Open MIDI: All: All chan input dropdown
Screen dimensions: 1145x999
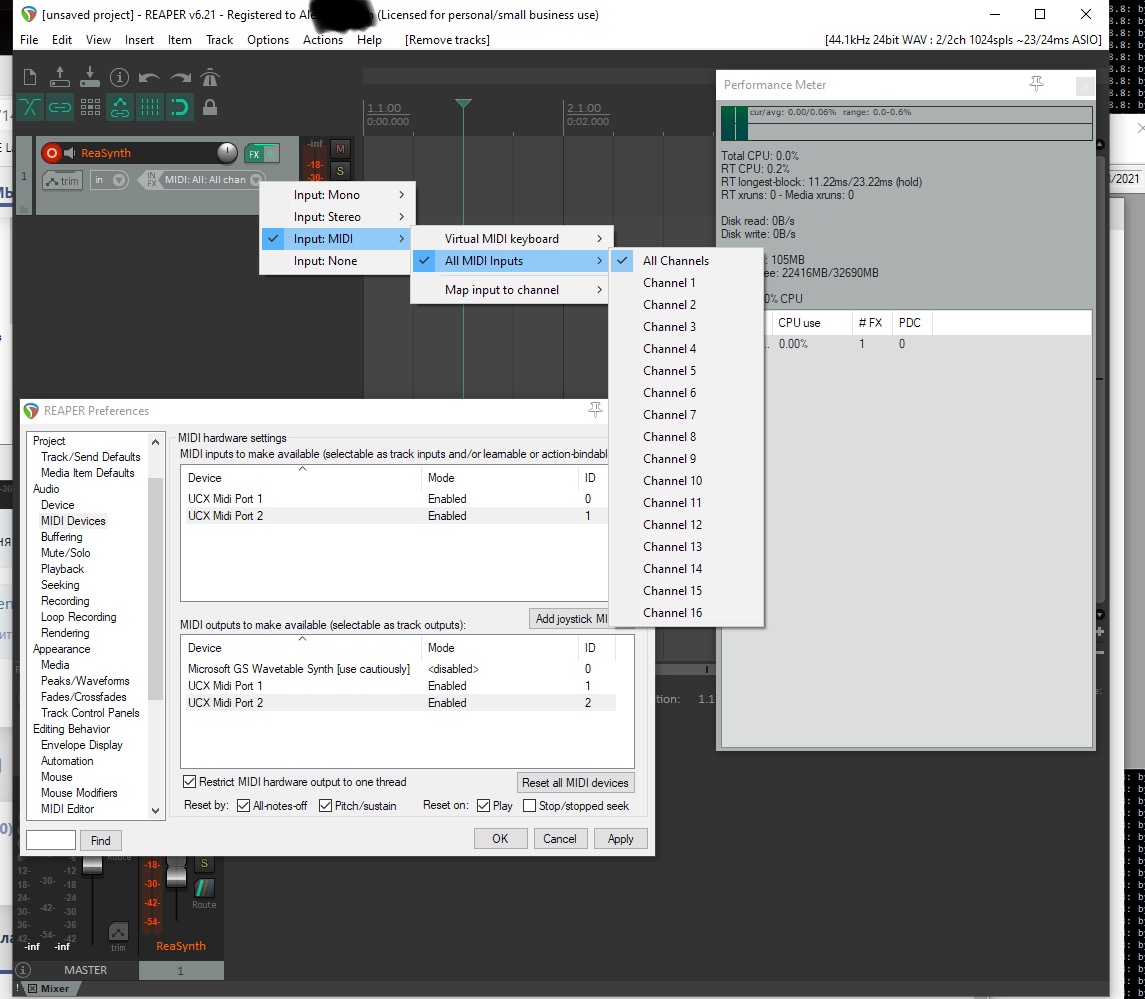click(256, 180)
